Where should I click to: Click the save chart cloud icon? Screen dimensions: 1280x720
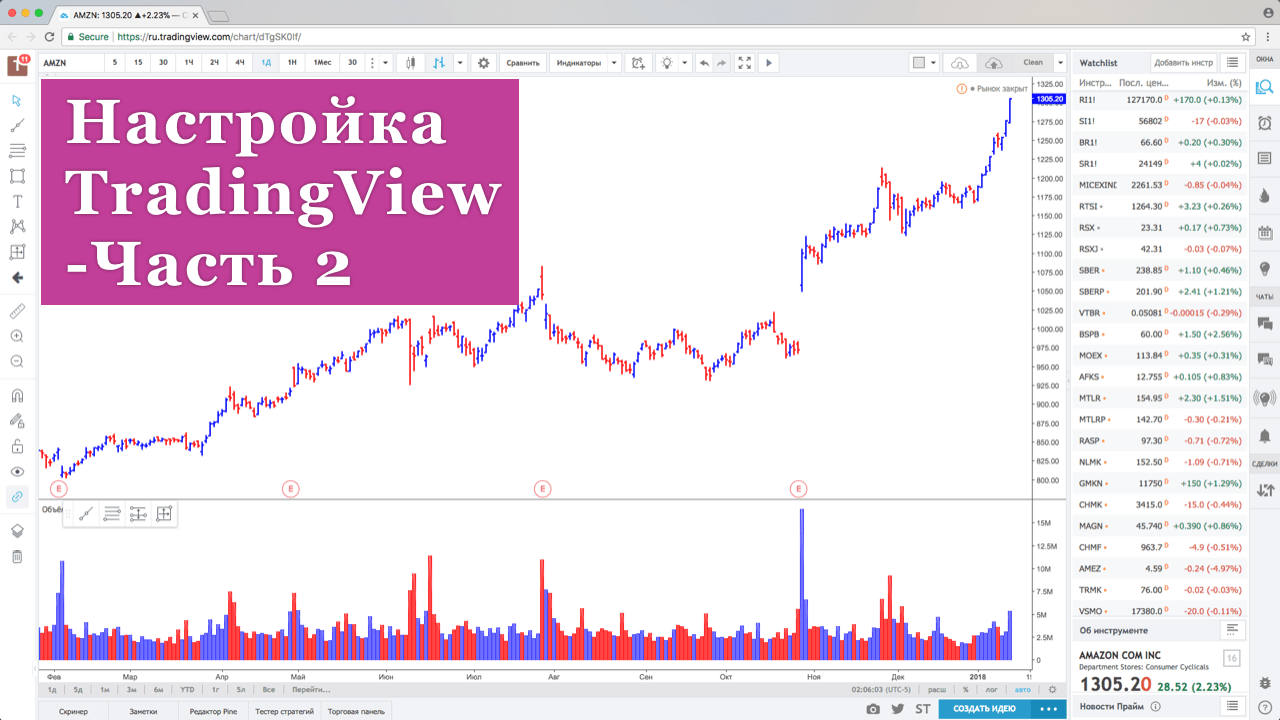click(x=994, y=62)
